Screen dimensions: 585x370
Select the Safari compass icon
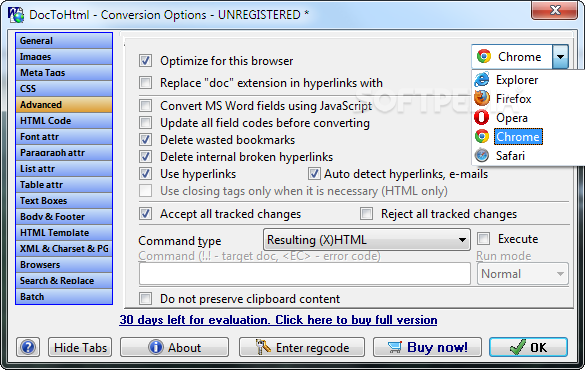click(x=482, y=155)
